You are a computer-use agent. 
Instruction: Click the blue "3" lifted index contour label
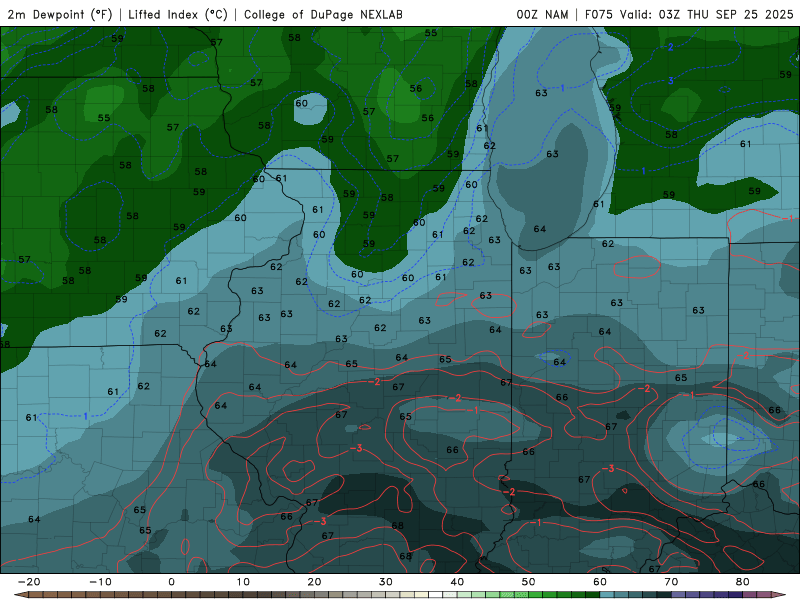[670, 81]
